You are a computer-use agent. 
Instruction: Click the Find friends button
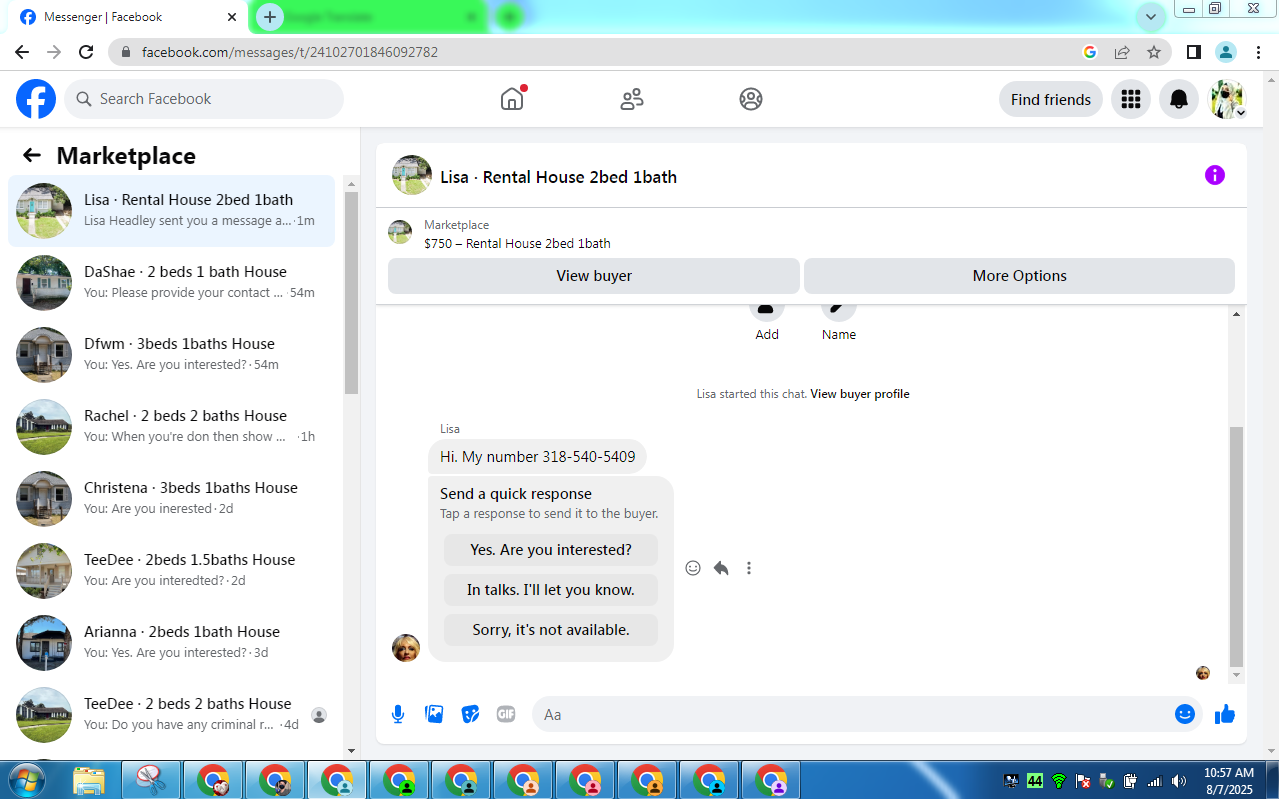(1051, 99)
